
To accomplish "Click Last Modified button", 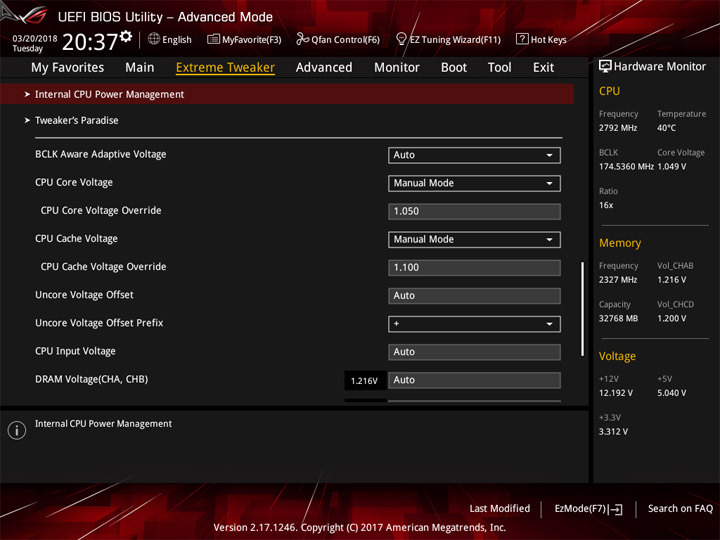I will coord(500,508).
